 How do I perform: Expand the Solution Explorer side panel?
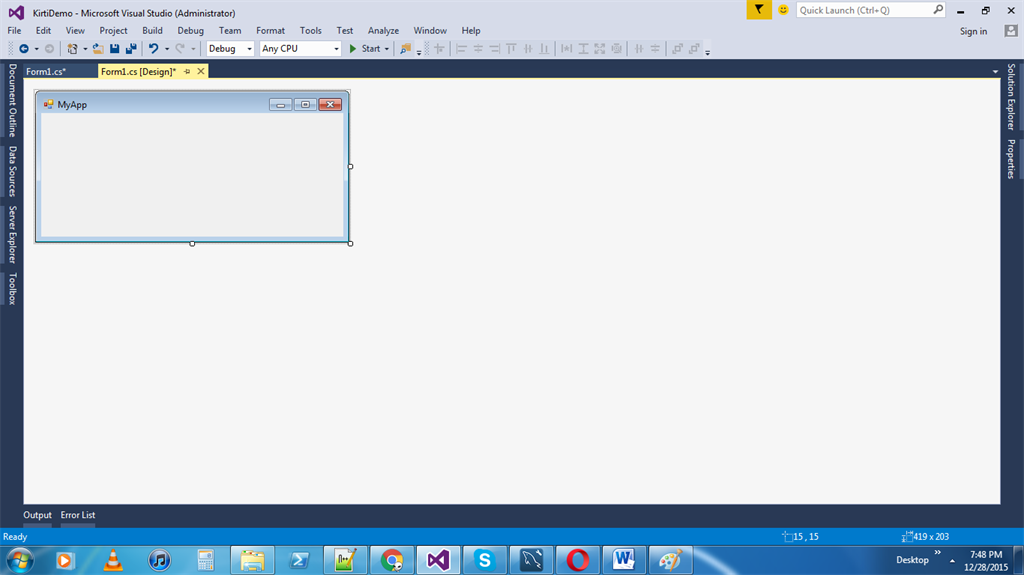[x=1011, y=97]
